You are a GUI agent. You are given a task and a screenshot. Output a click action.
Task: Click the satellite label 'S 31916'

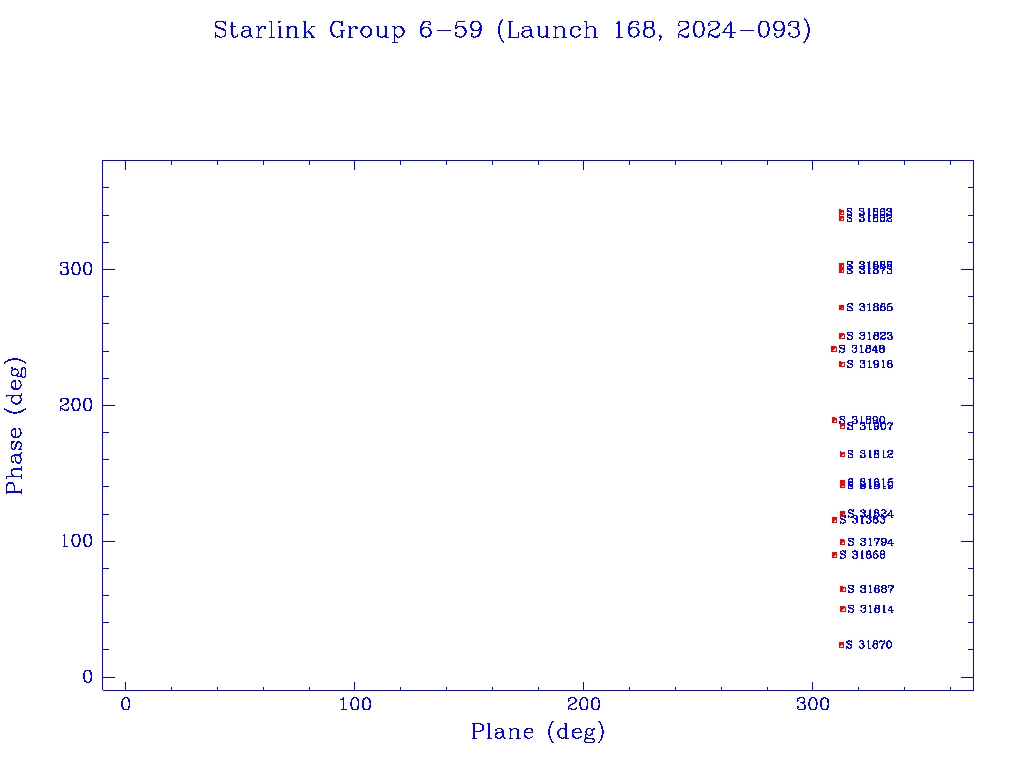click(870, 364)
